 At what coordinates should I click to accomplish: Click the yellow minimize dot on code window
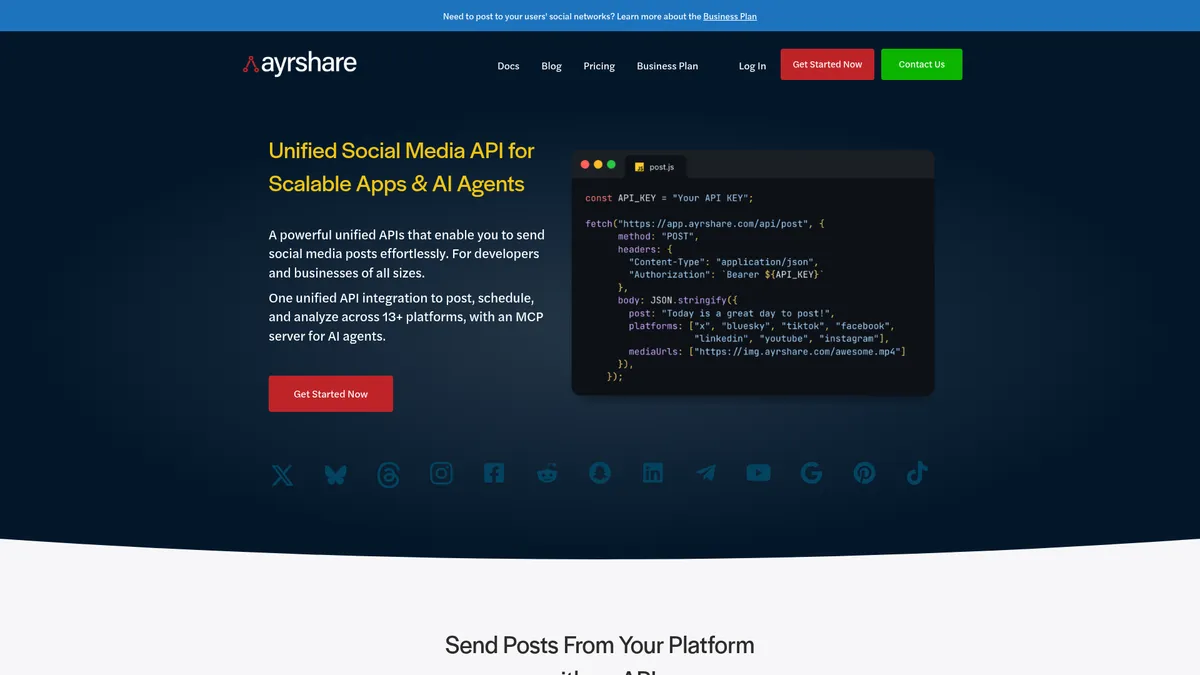[x=598, y=164]
